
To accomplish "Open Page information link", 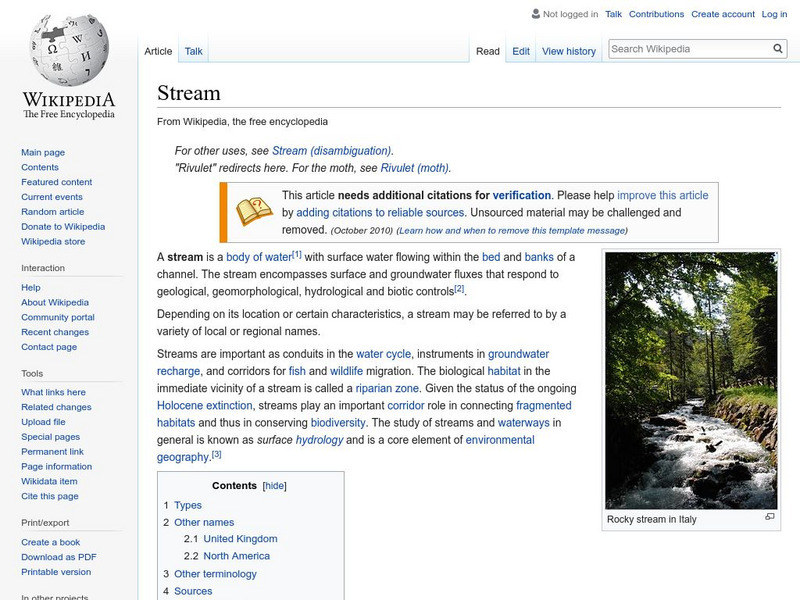I will pyautogui.click(x=57, y=466).
